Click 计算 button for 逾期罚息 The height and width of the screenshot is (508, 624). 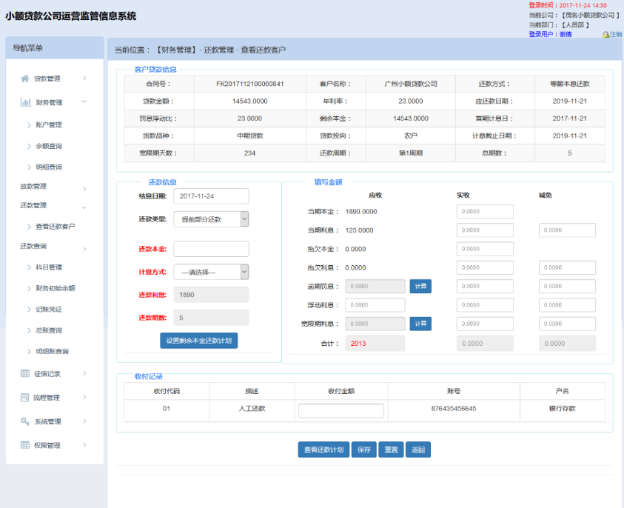[x=421, y=286]
